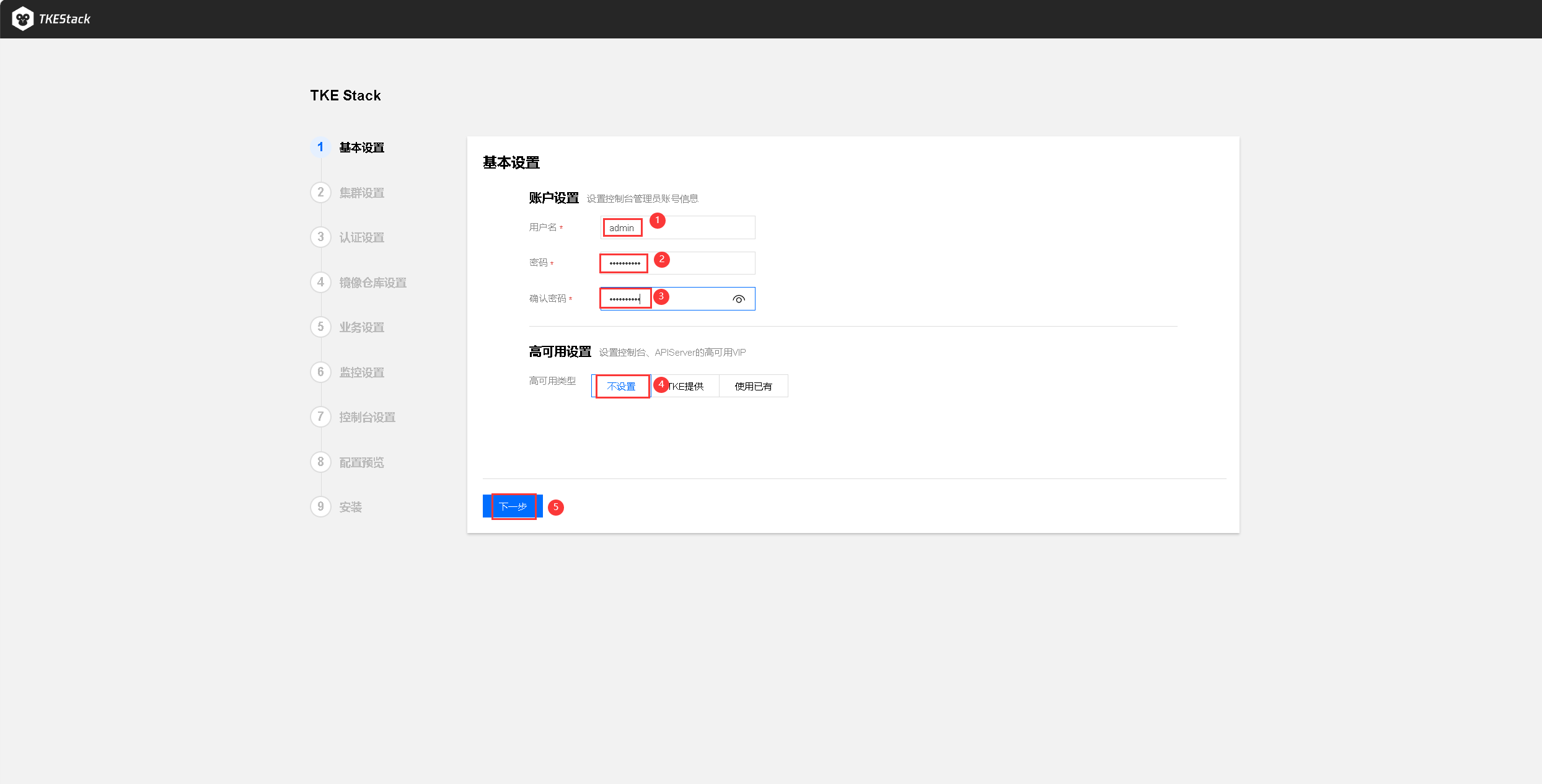Open step 6 监控设置 in wizard
Image resolution: width=1542 pixels, height=784 pixels.
tap(348, 372)
